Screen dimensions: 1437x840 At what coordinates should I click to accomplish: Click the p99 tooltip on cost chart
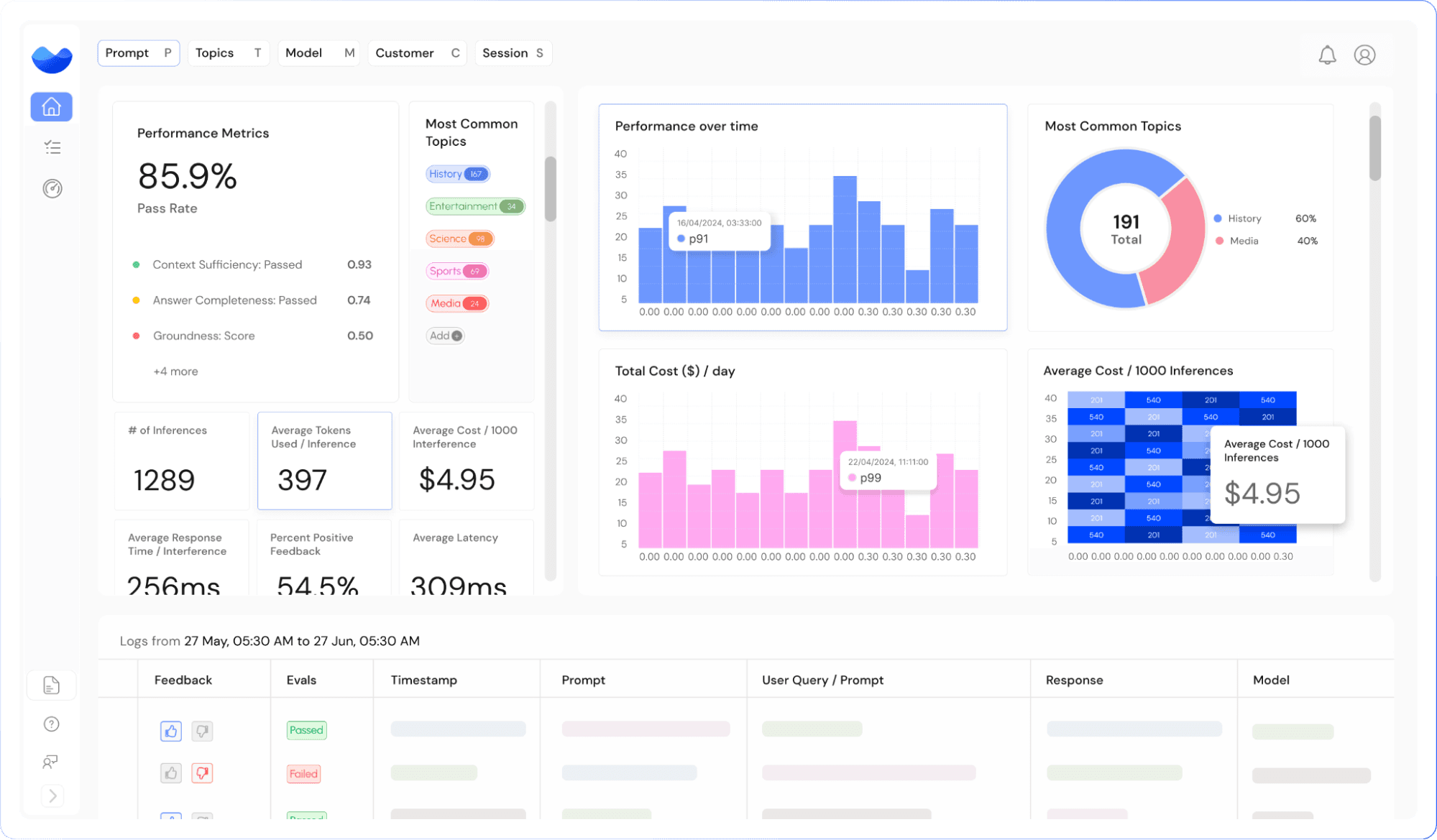pyautogui.click(x=889, y=470)
